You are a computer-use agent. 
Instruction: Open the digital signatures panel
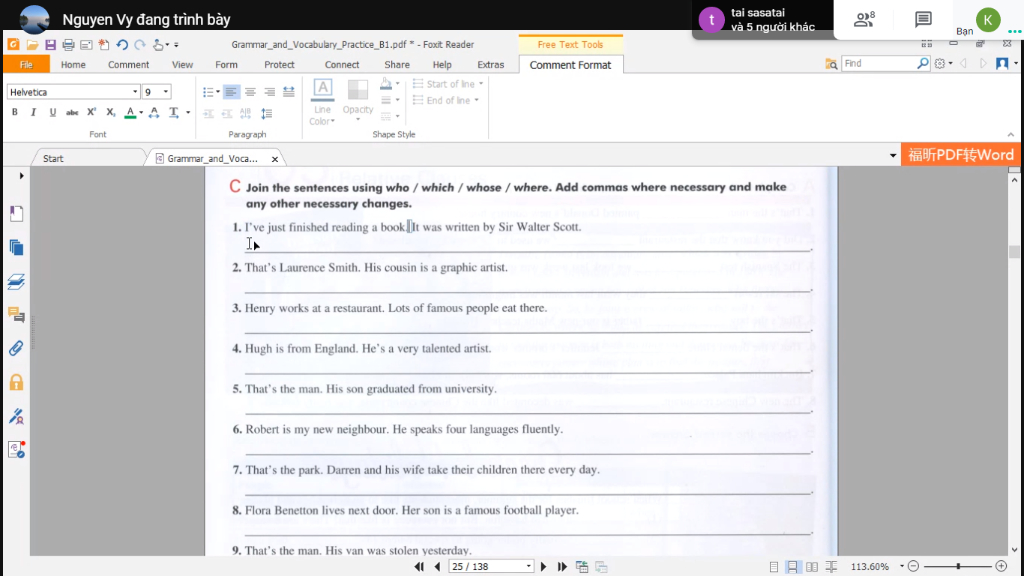click(16, 416)
